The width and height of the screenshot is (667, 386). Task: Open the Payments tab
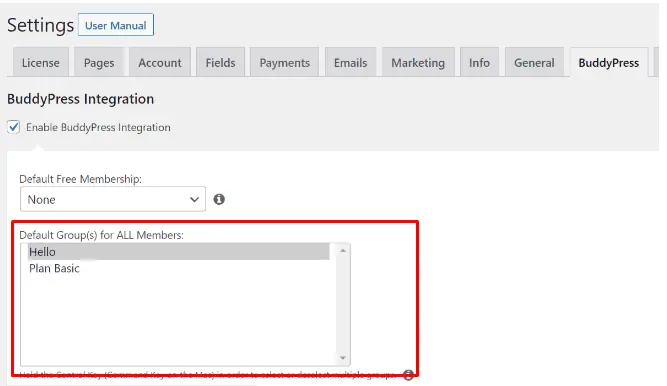[x=285, y=63]
